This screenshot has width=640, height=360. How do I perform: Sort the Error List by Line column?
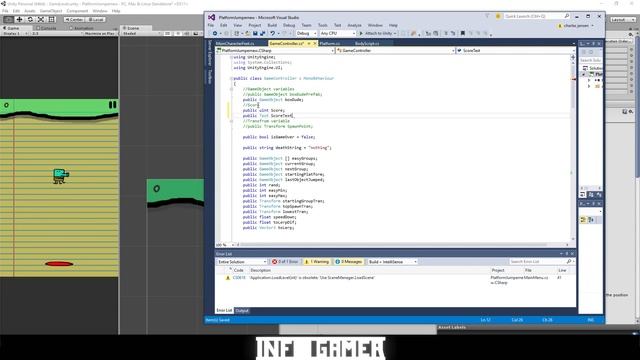point(562,270)
